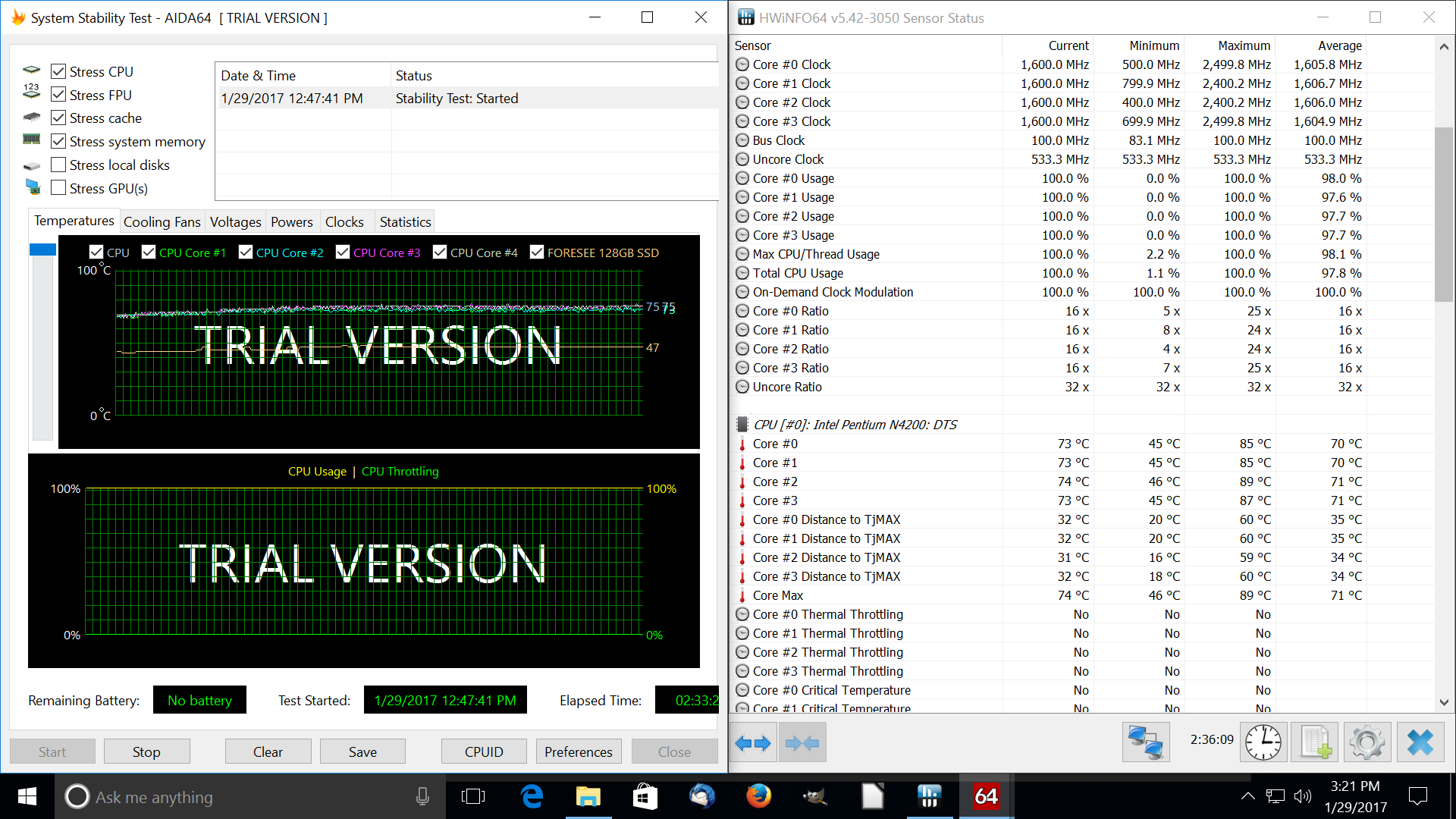Open HWiNFO remote network monitors icon

click(1146, 742)
